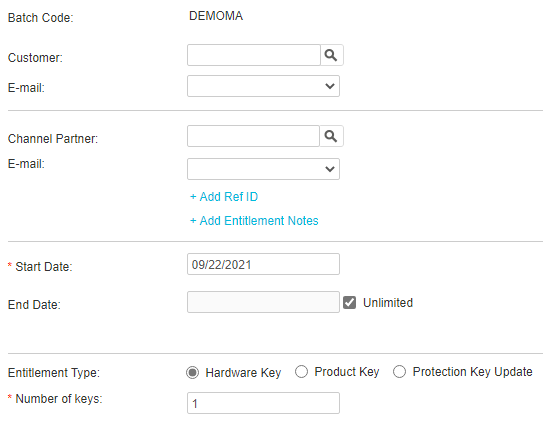Click the Protection Key Update label
543x425 pixels.
pos(472,372)
